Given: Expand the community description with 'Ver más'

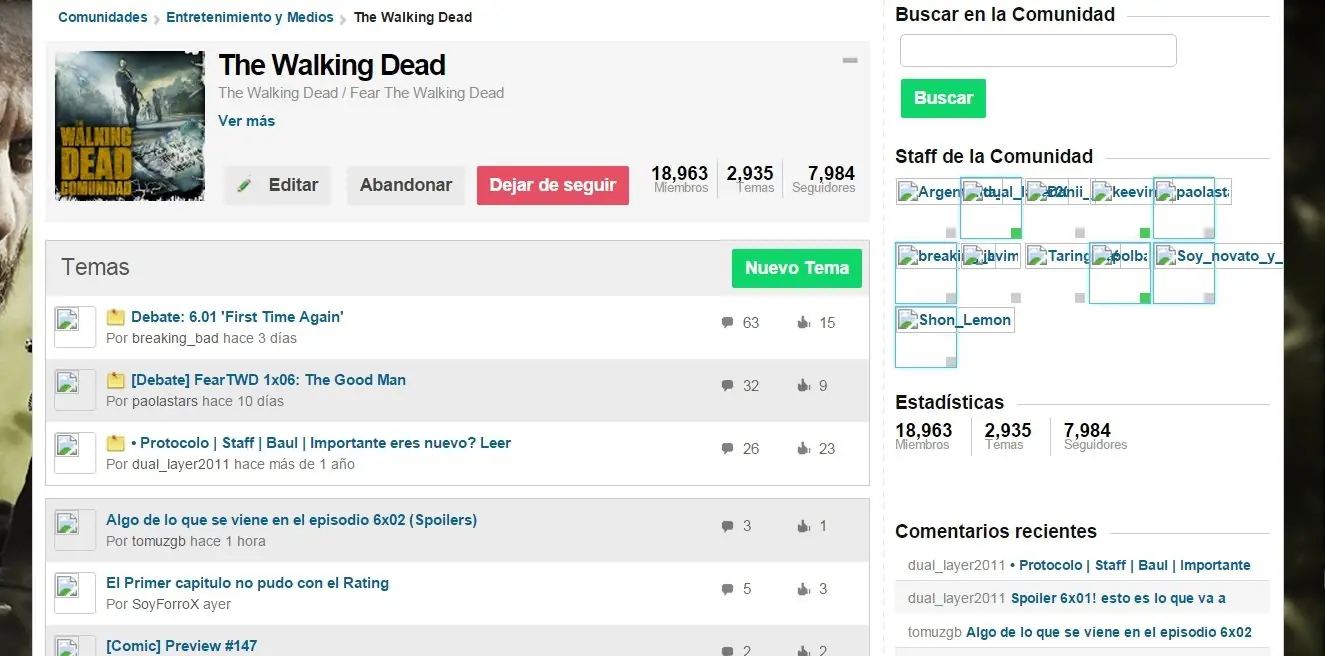Looking at the screenshot, I should (x=246, y=121).
